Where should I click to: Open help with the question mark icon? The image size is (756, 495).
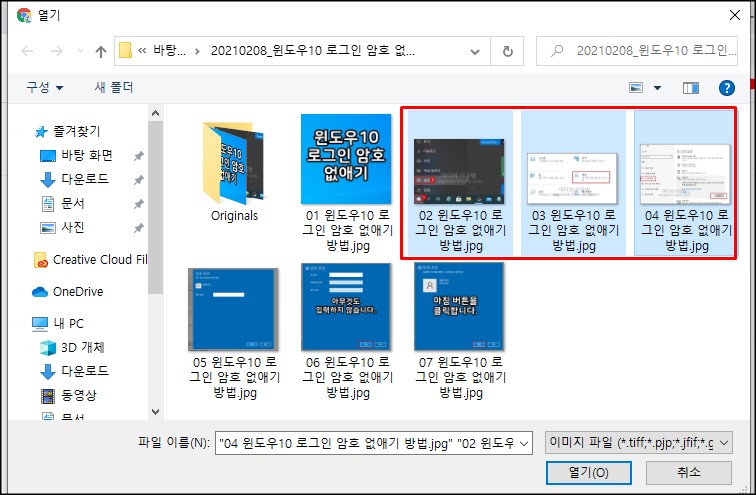[727, 88]
